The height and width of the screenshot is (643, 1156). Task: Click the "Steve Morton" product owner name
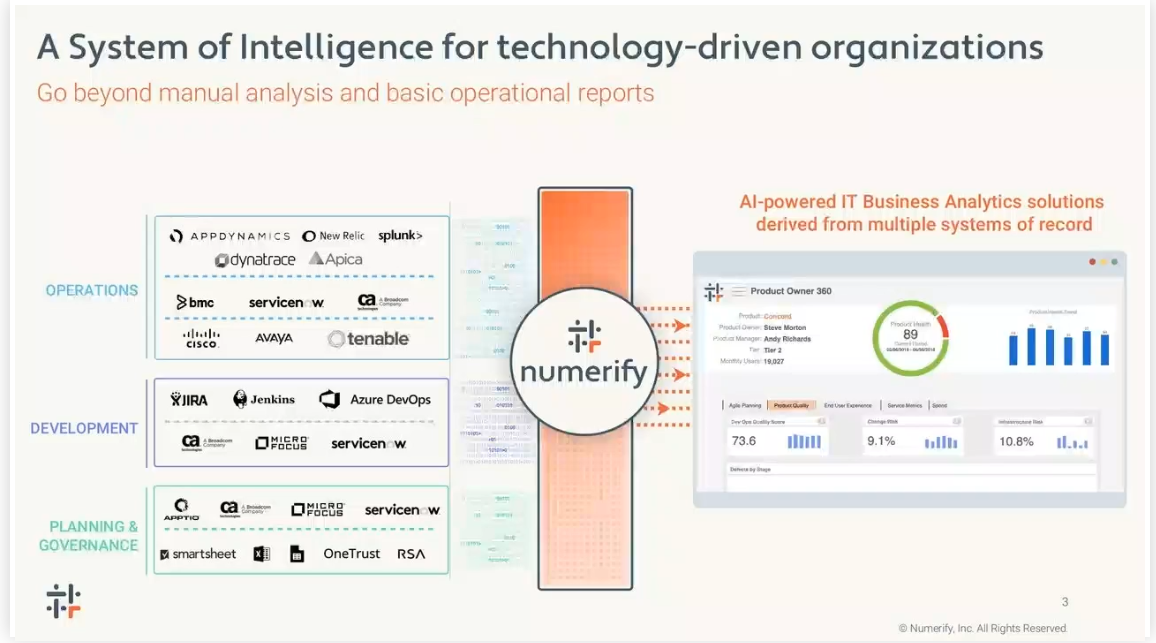tap(784, 327)
